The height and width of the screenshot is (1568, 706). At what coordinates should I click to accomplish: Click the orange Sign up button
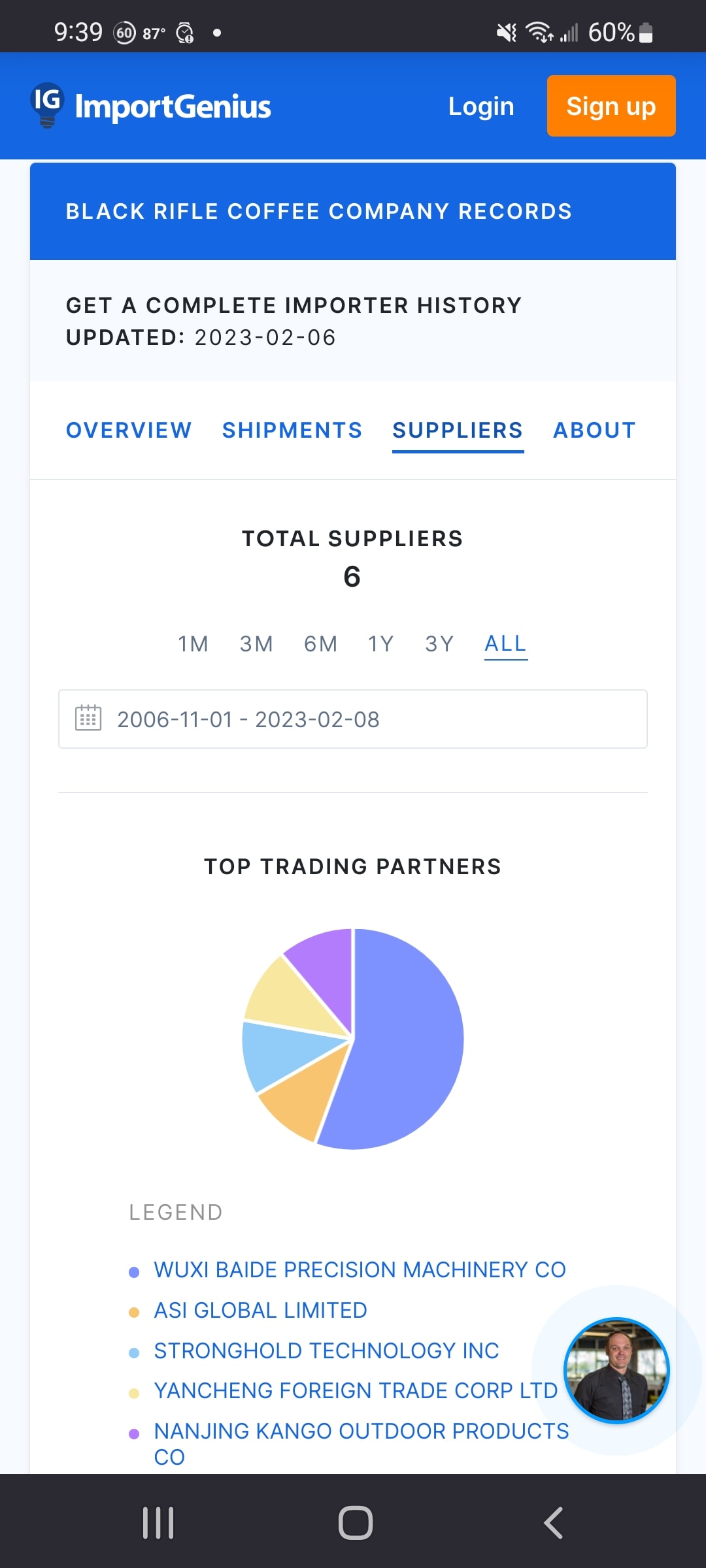click(x=611, y=106)
